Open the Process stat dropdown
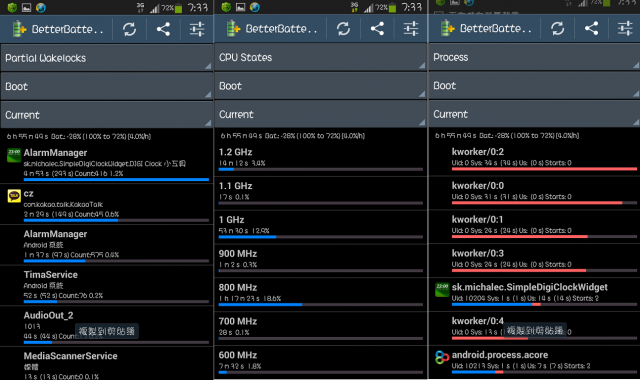The image size is (640, 380). [534, 57]
